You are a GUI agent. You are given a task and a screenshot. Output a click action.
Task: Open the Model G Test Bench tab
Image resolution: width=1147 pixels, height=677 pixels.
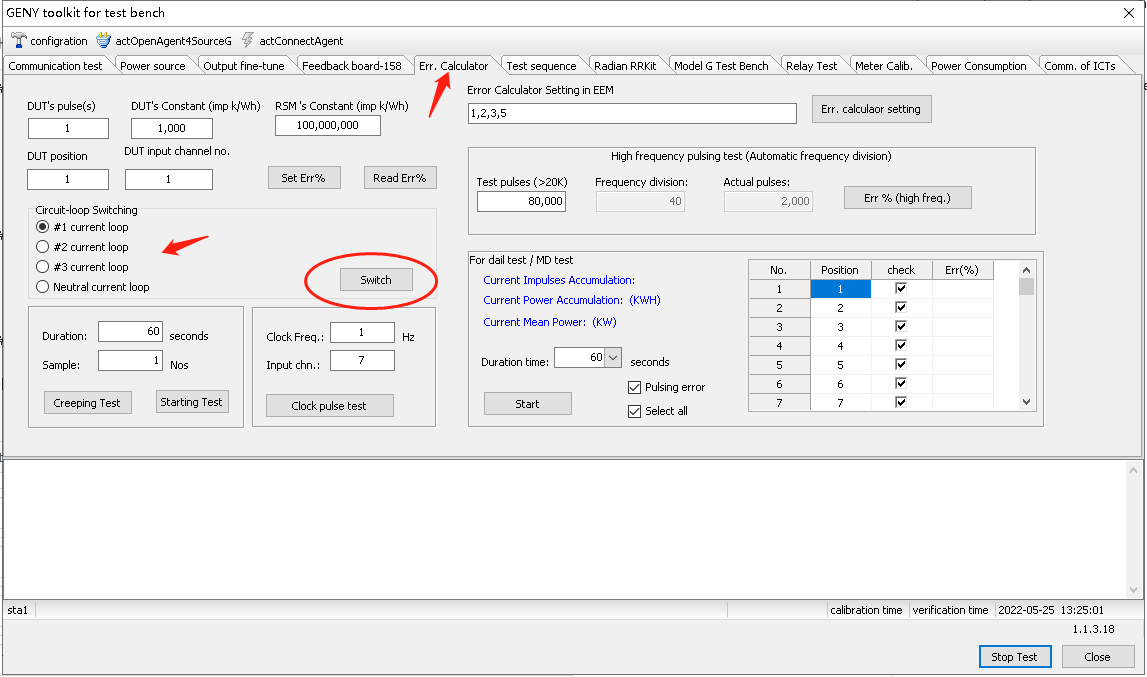[x=721, y=66]
